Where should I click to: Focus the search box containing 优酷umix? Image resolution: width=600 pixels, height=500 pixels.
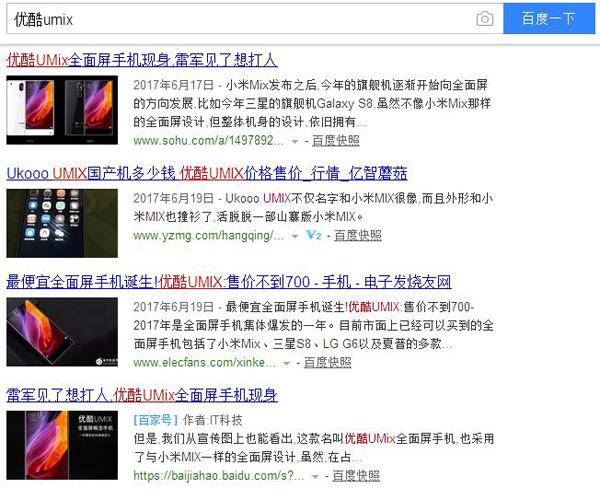255,18
